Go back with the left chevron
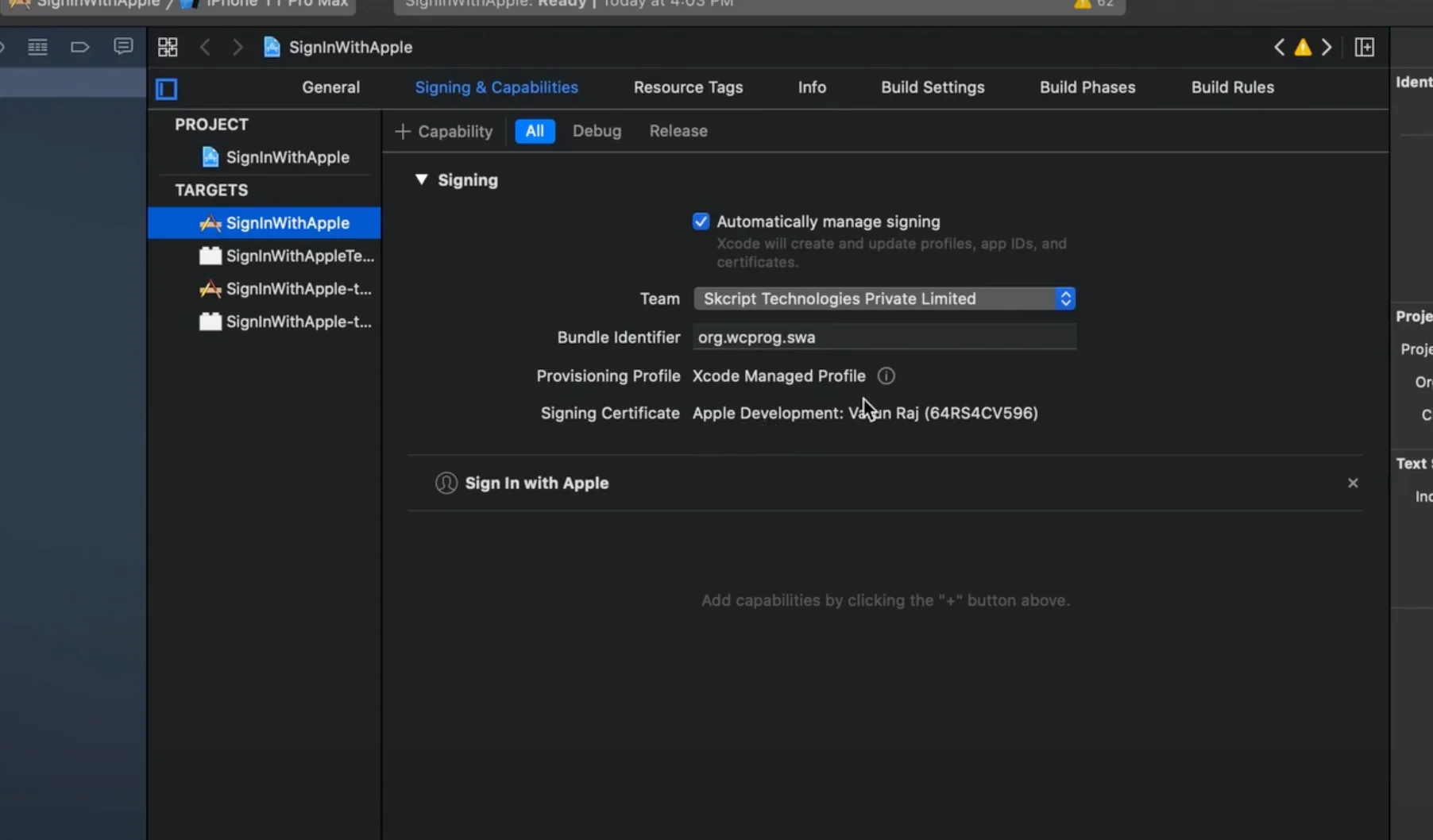 click(205, 47)
